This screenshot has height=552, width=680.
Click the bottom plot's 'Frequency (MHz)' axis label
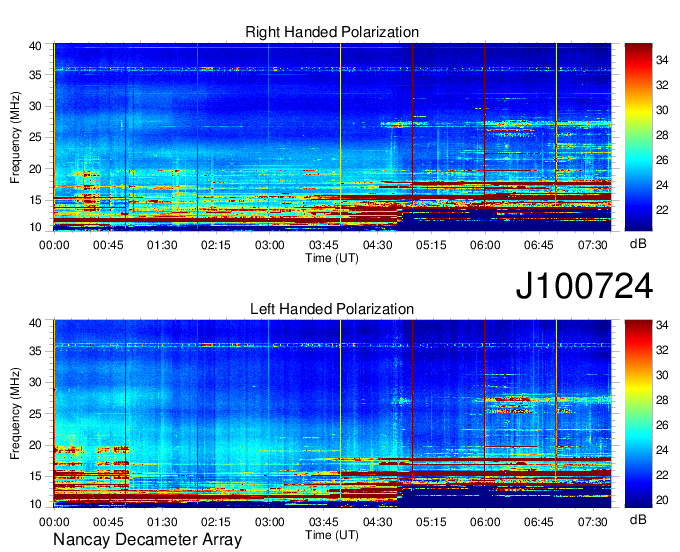[x=15, y=414]
